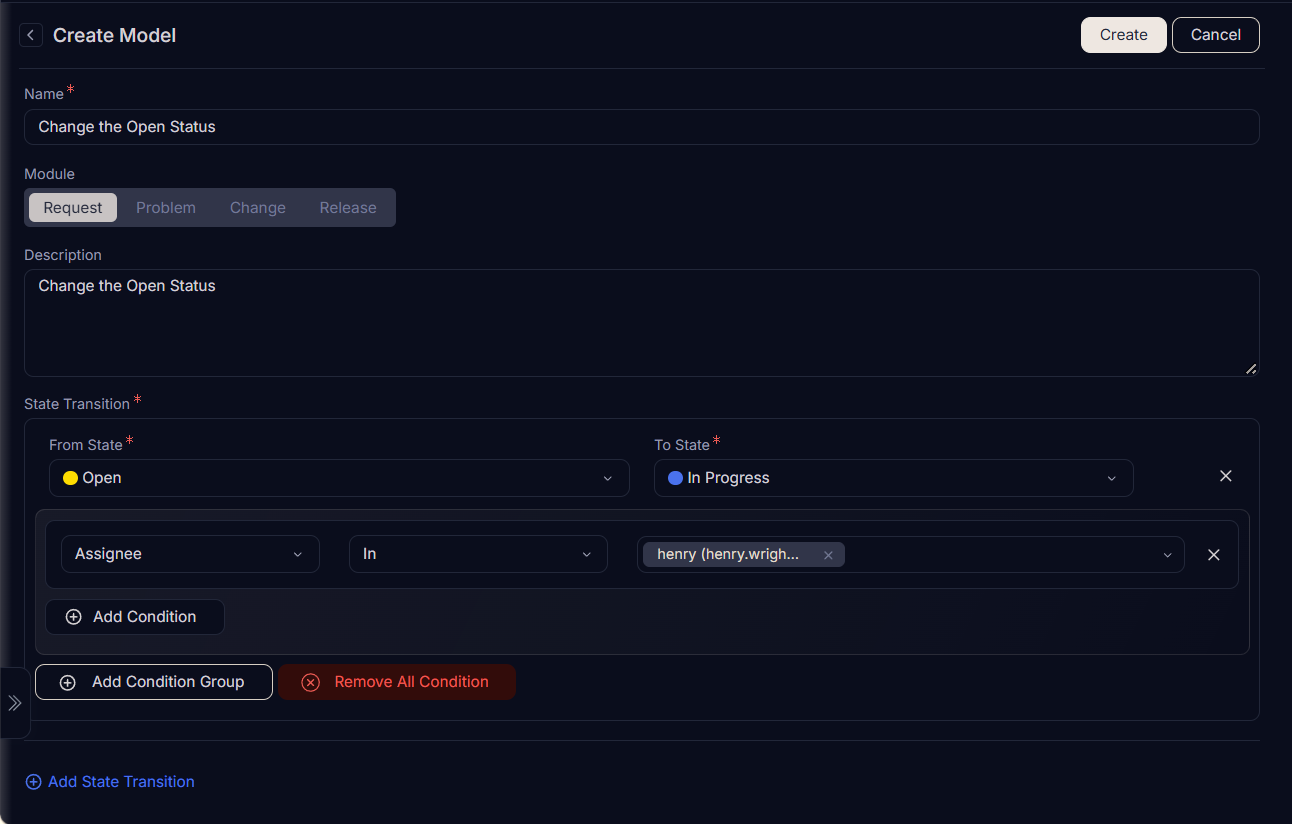Click the Create button
Viewport: 1292px width, 824px height.
[x=1124, y=35]
